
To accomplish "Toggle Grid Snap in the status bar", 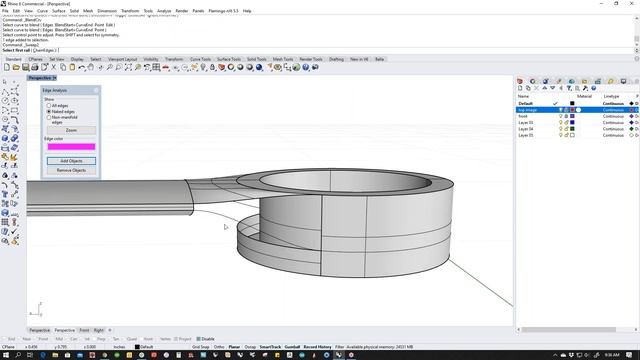I will coord(200,347).
